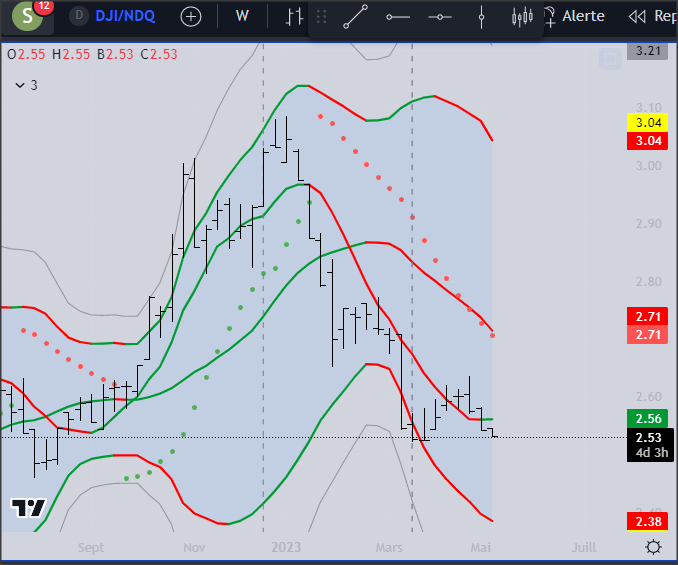Start bar Replay mode
Image resolution: width=678 pixels, height=565 pixels.
[x=653, y=16]
